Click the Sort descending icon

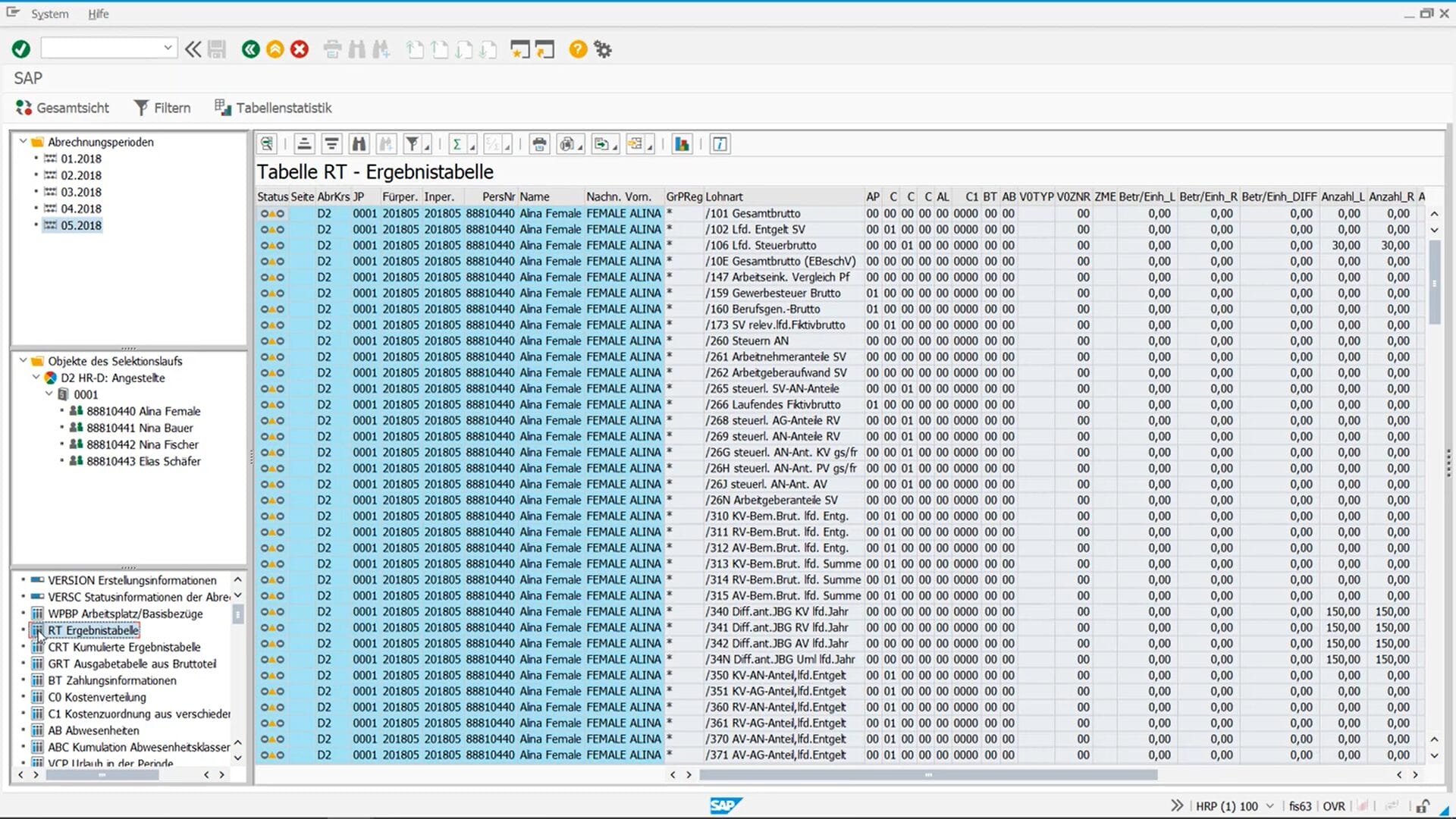tap(331, 144)
